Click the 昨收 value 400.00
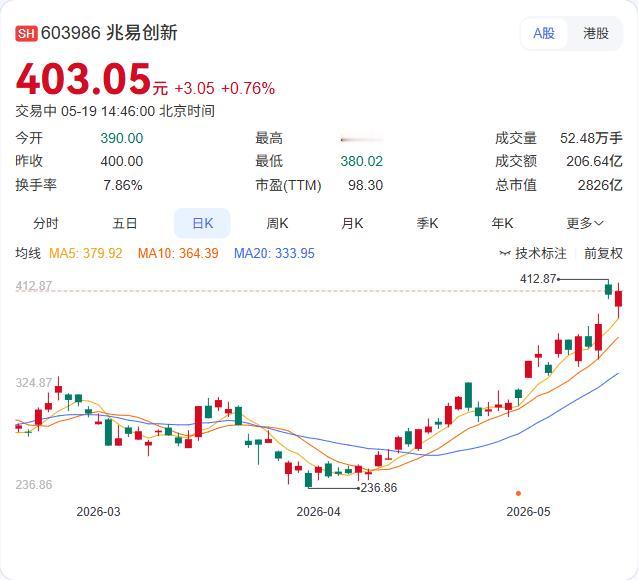638x580 pixels. [x=122, y=161]
